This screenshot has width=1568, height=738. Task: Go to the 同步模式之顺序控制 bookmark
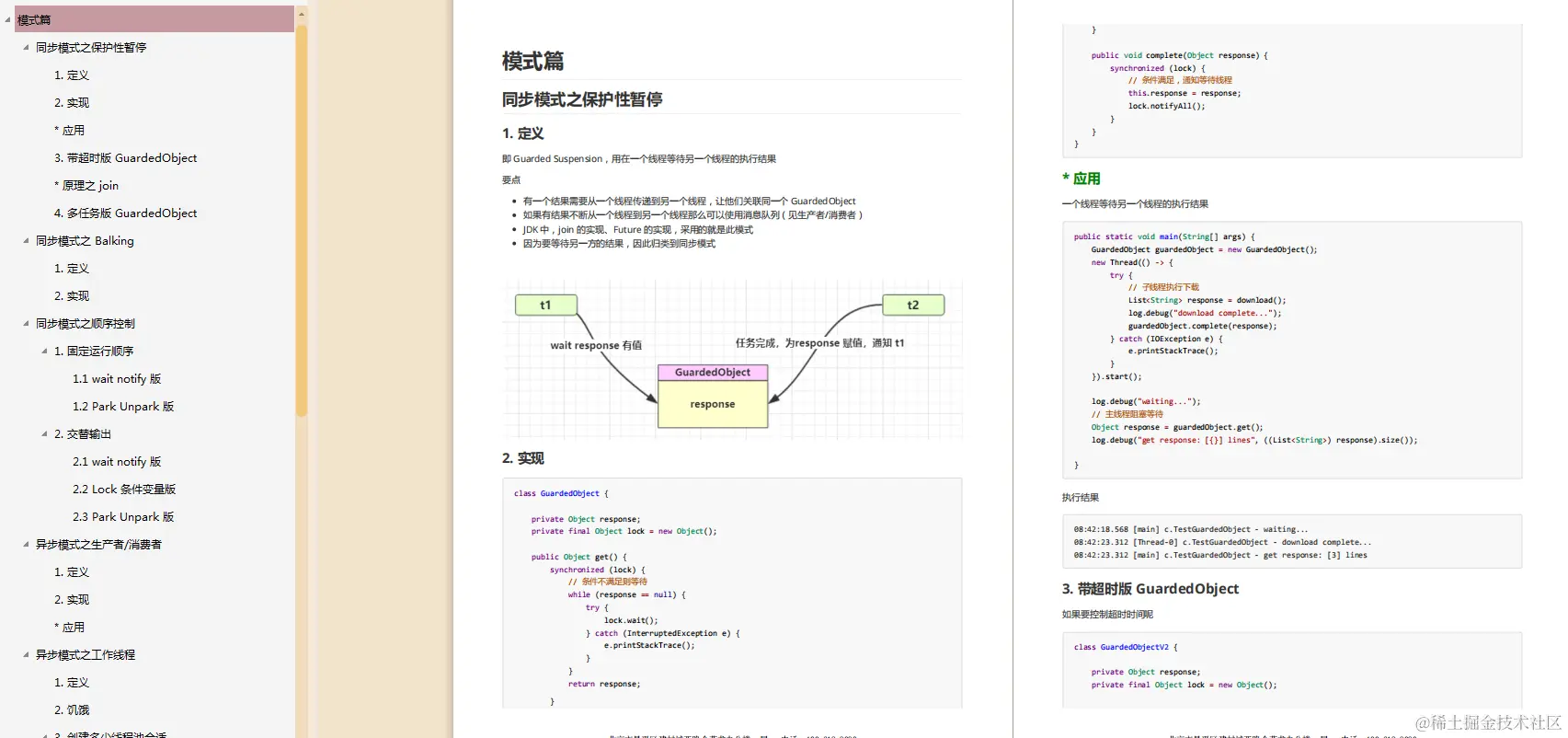(x=86, y=323)
